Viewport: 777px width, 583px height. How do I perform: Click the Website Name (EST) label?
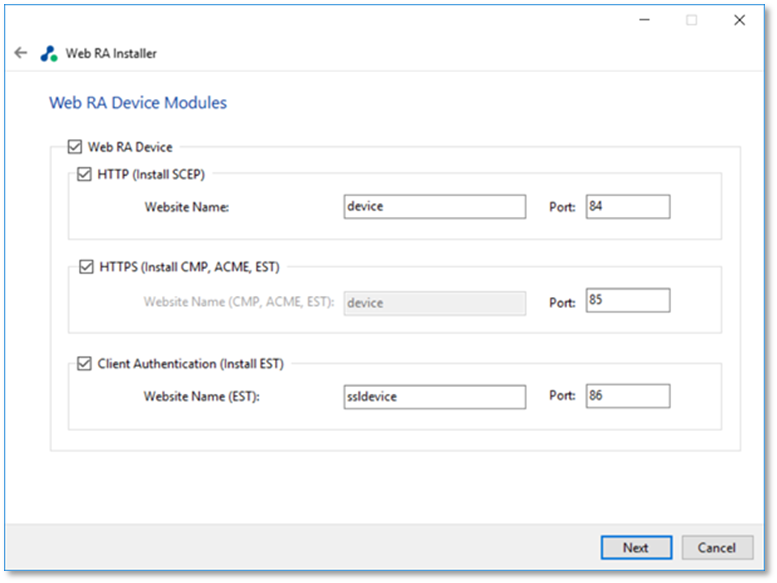[202, 397]
